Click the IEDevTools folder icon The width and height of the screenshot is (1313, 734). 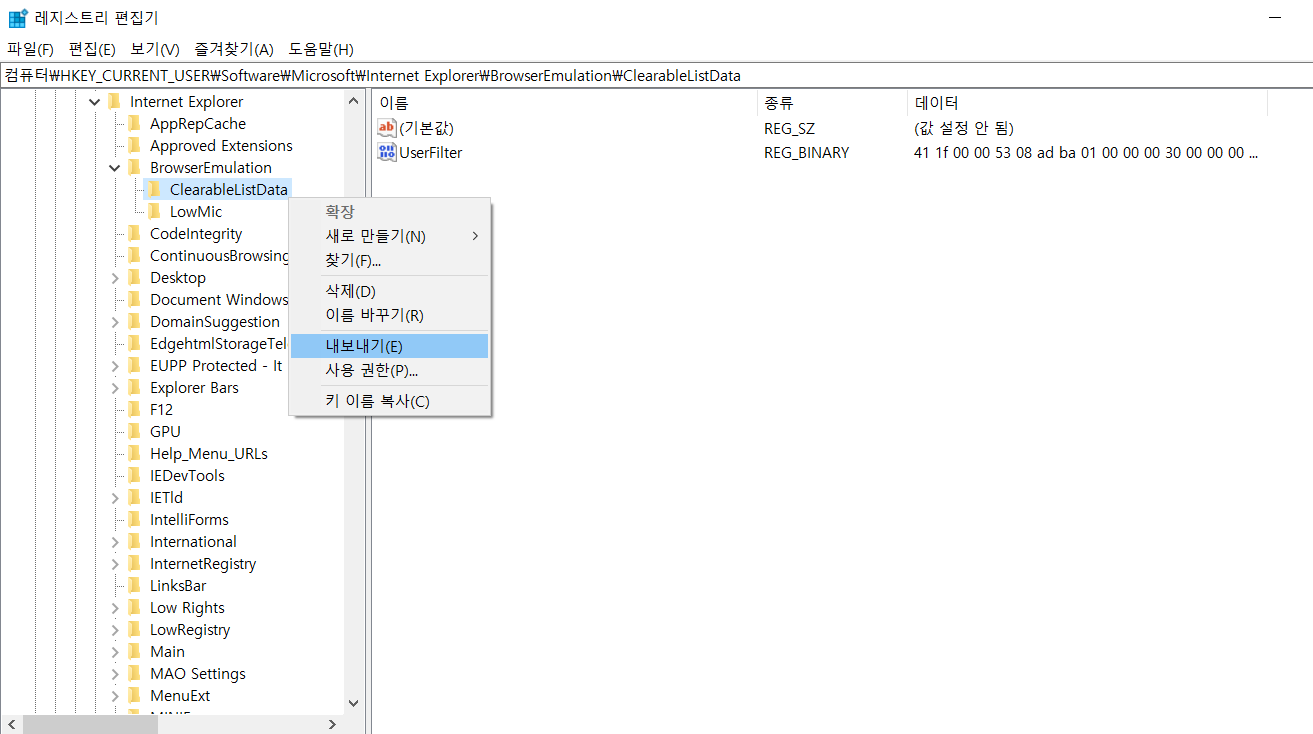click(134, 475)
